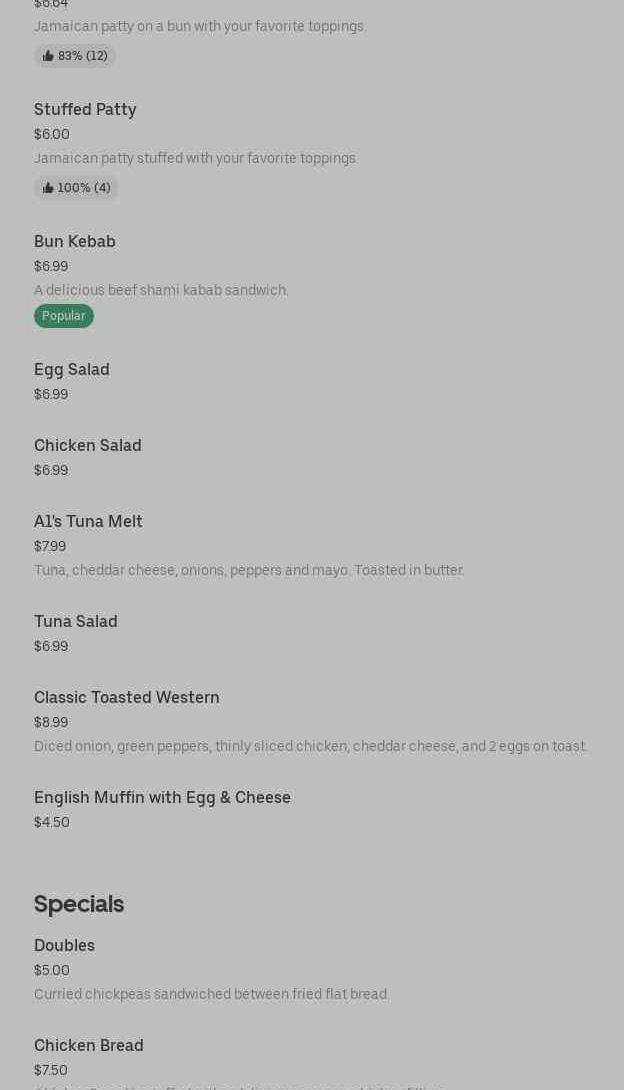Select the Chicken Bread special
Viewport: 624px width, 1090px height.
(x=89, y=1045)
